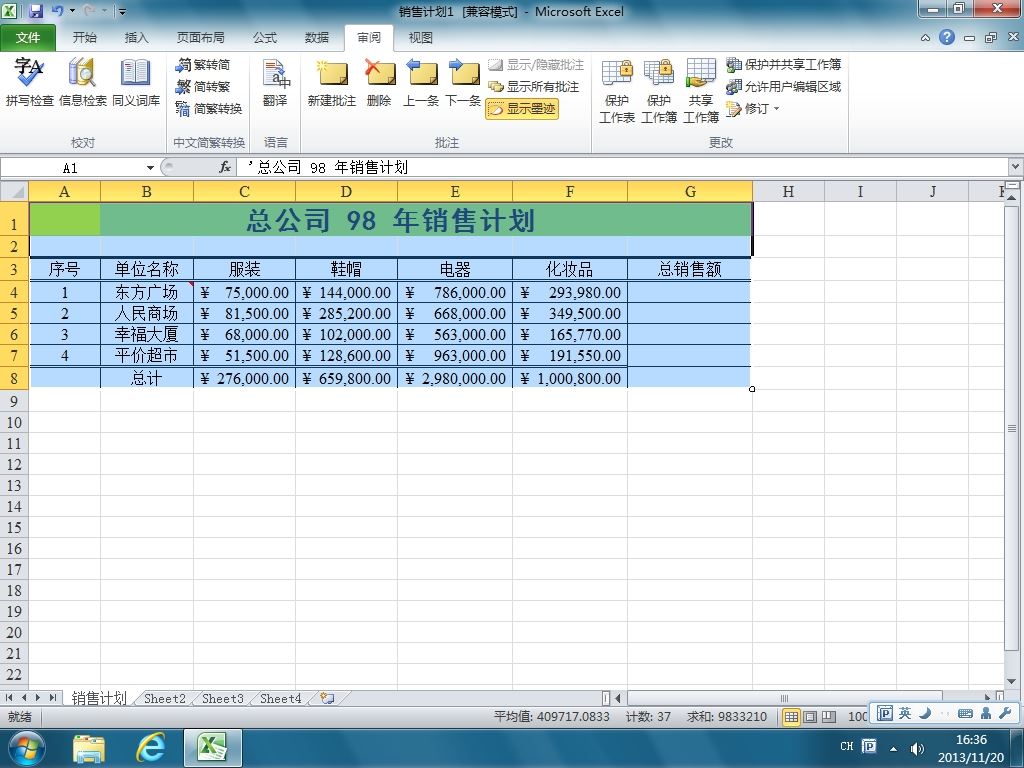Open the 简繁转换 dialog
This screenshot has width=1024, height=768.
click(x=209, y=108)
